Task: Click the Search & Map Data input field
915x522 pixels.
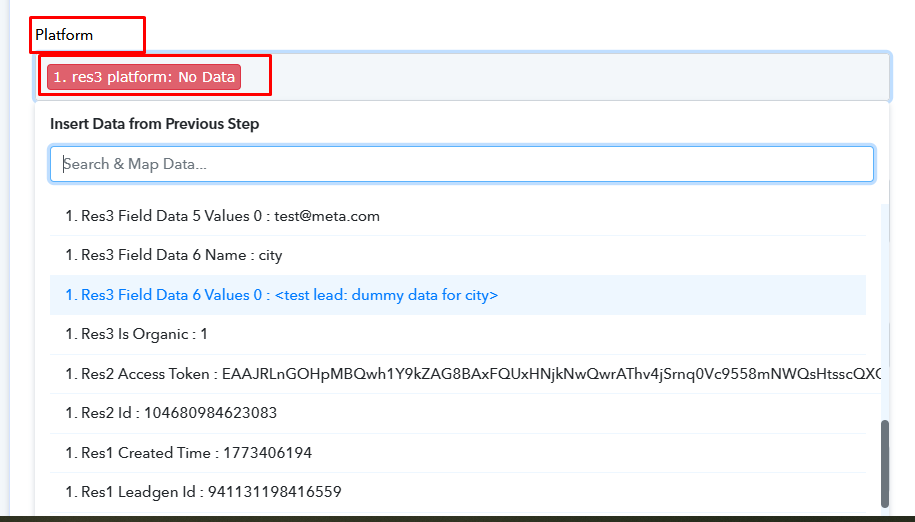Action: pyautogui.click(x=461, y=164)
